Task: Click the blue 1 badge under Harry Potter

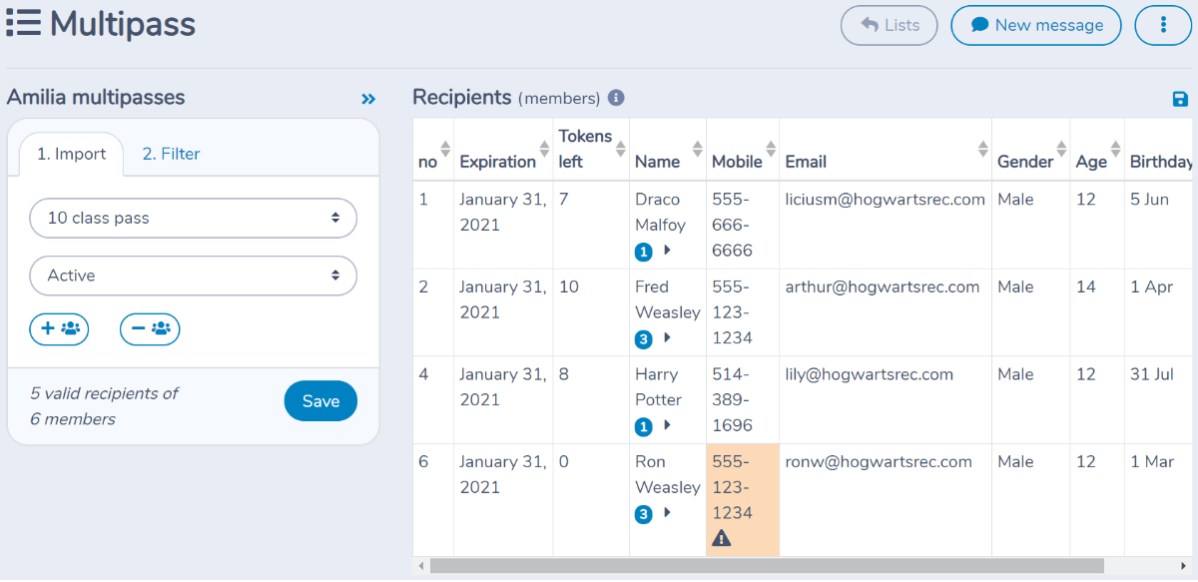Action: point(643,428)
